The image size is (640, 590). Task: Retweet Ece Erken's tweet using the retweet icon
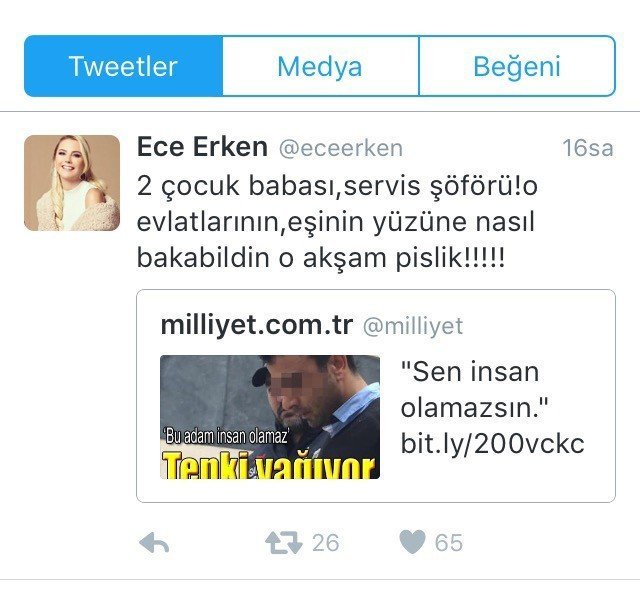[284, 543]
